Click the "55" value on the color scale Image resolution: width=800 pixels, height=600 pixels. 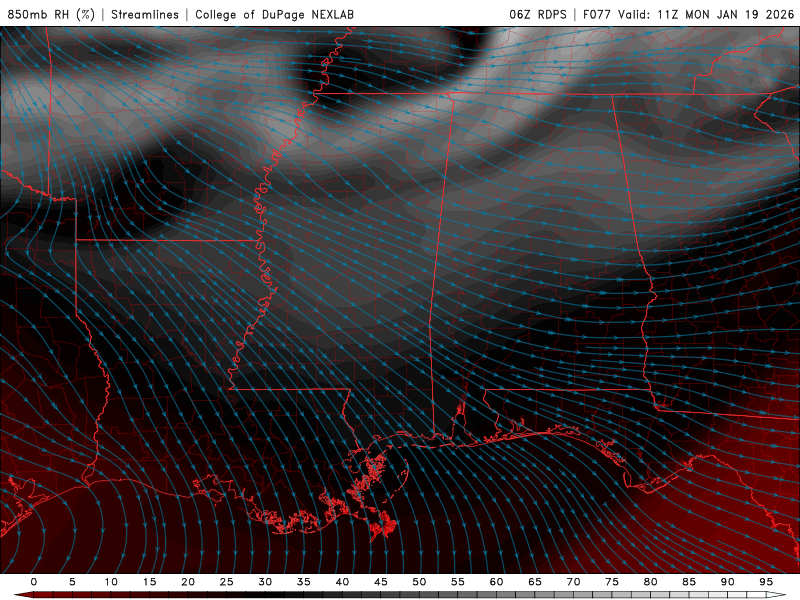tap(458, 582)
